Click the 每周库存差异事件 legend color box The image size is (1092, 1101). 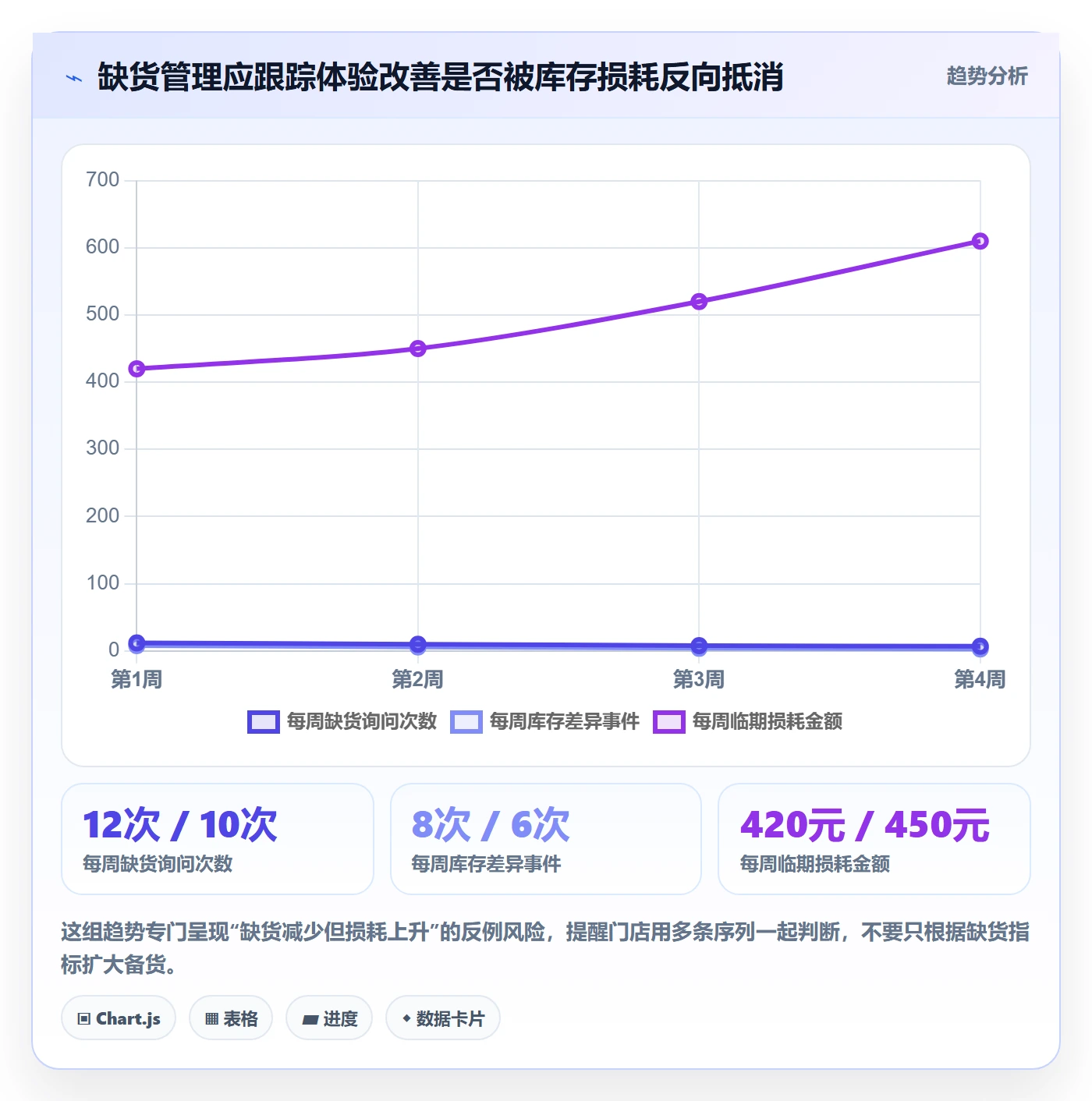coord(466,722)
